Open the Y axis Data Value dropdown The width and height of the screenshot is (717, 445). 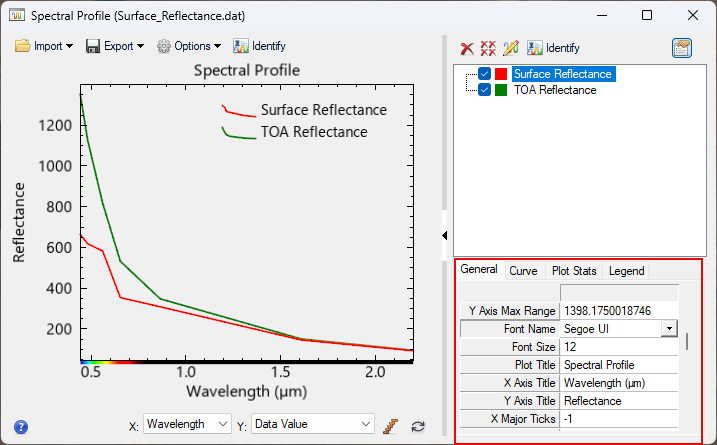coord(313,424)
